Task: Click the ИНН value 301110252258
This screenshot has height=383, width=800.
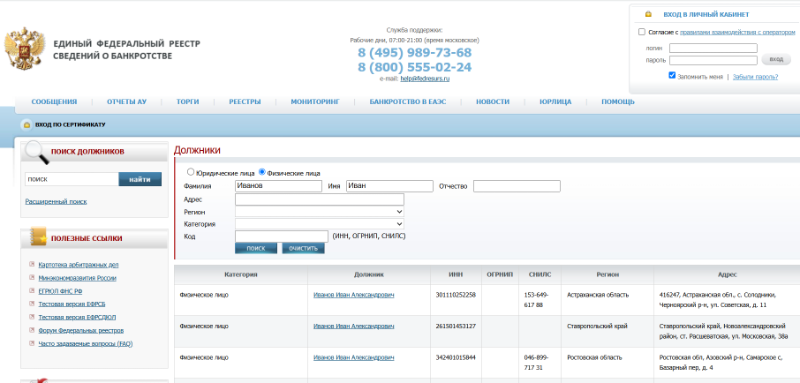Action: click(456, 295)
